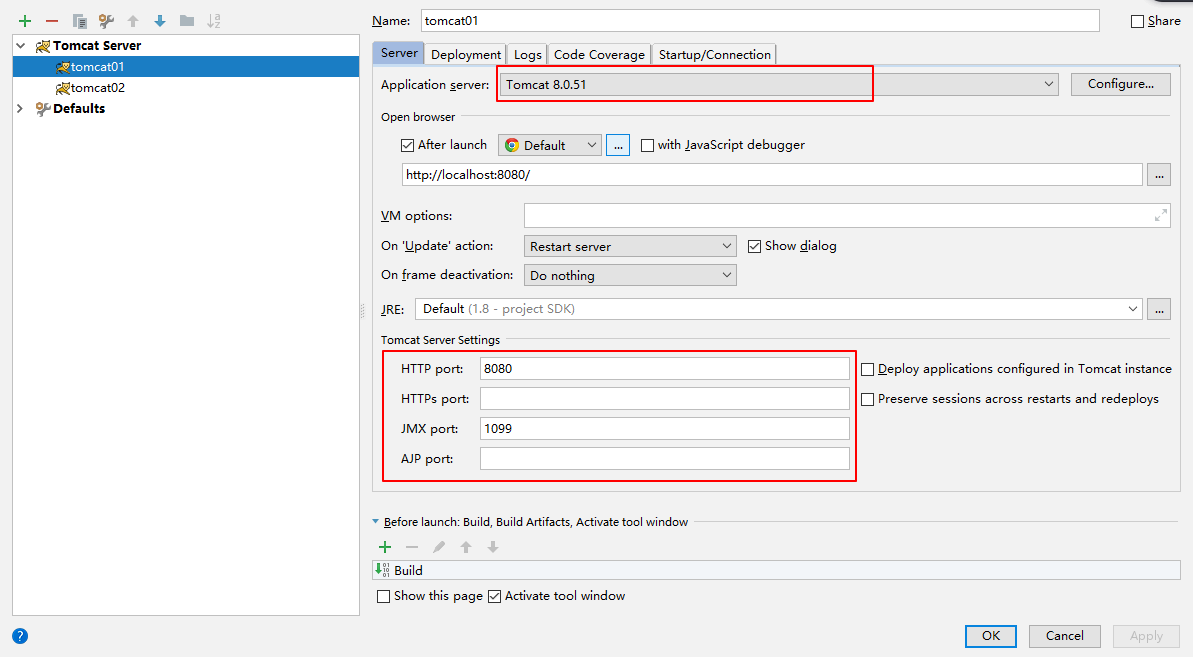1193x657 pixels.
Task: Add a before launch task with plus icon
Action: 385,547
